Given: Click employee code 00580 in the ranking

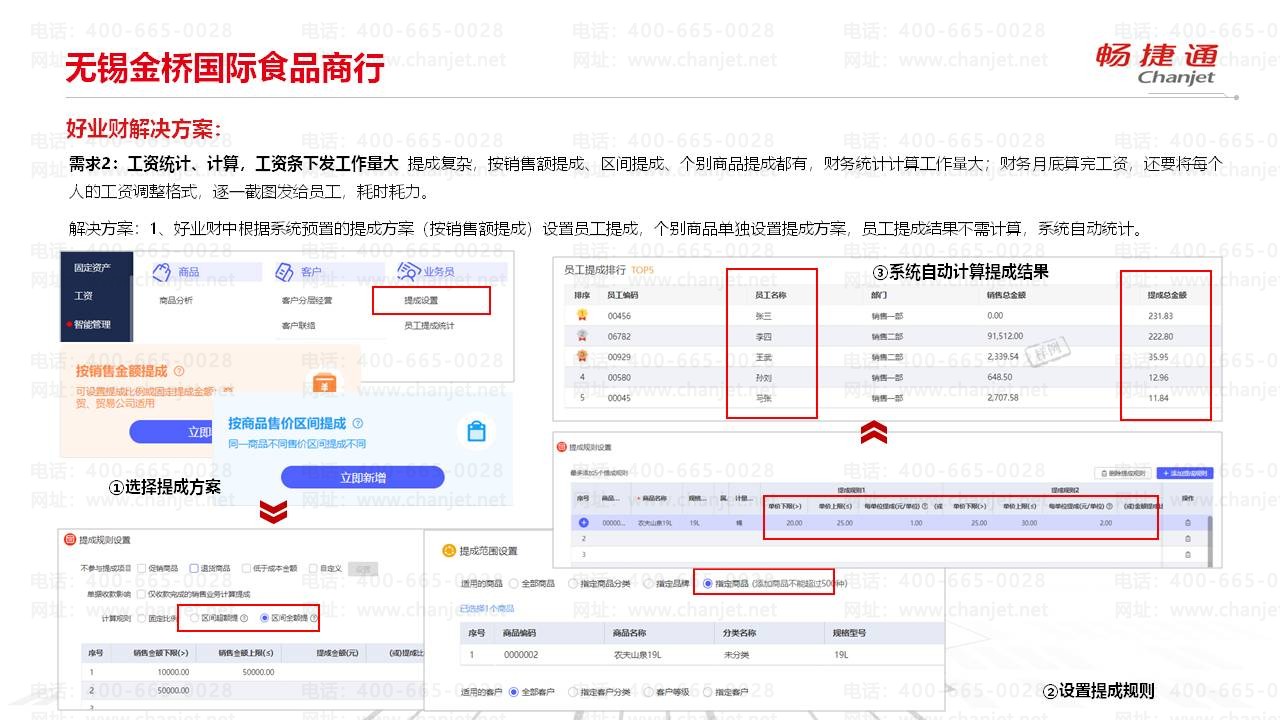Looking at the screenshot, I should (x=619, y=377).
